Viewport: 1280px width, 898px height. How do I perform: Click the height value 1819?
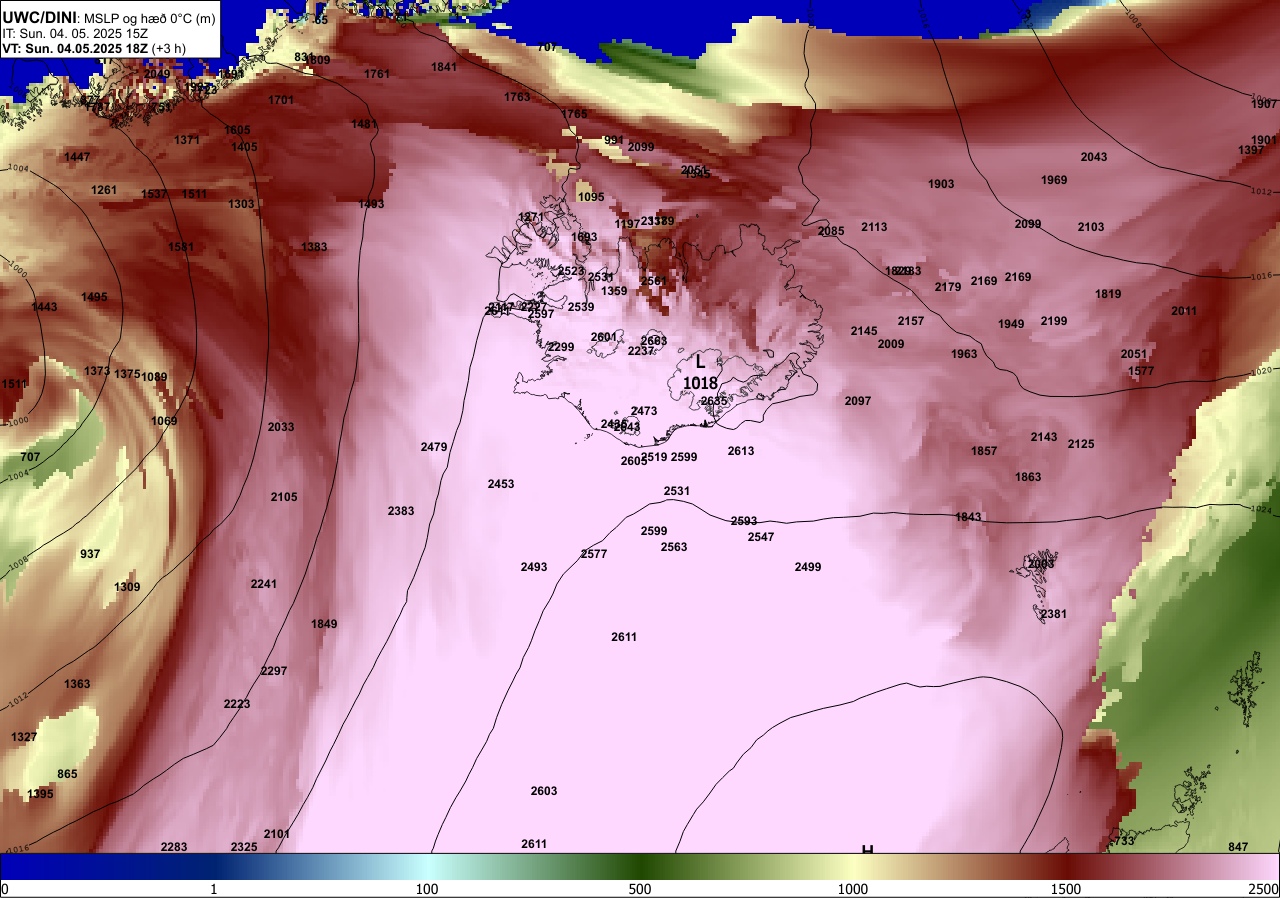pos(1108,294)
